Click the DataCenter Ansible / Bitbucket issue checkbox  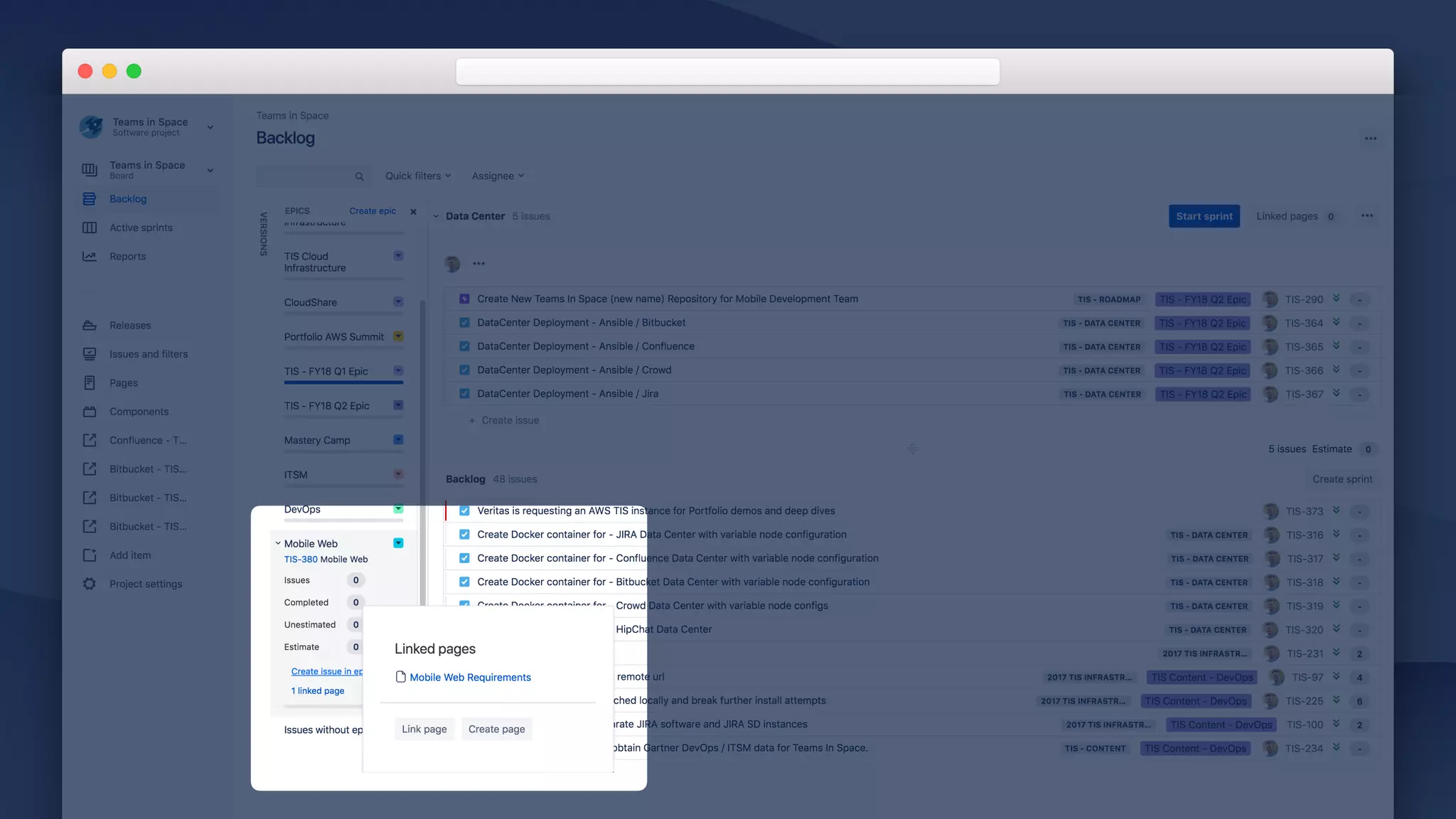464,323
